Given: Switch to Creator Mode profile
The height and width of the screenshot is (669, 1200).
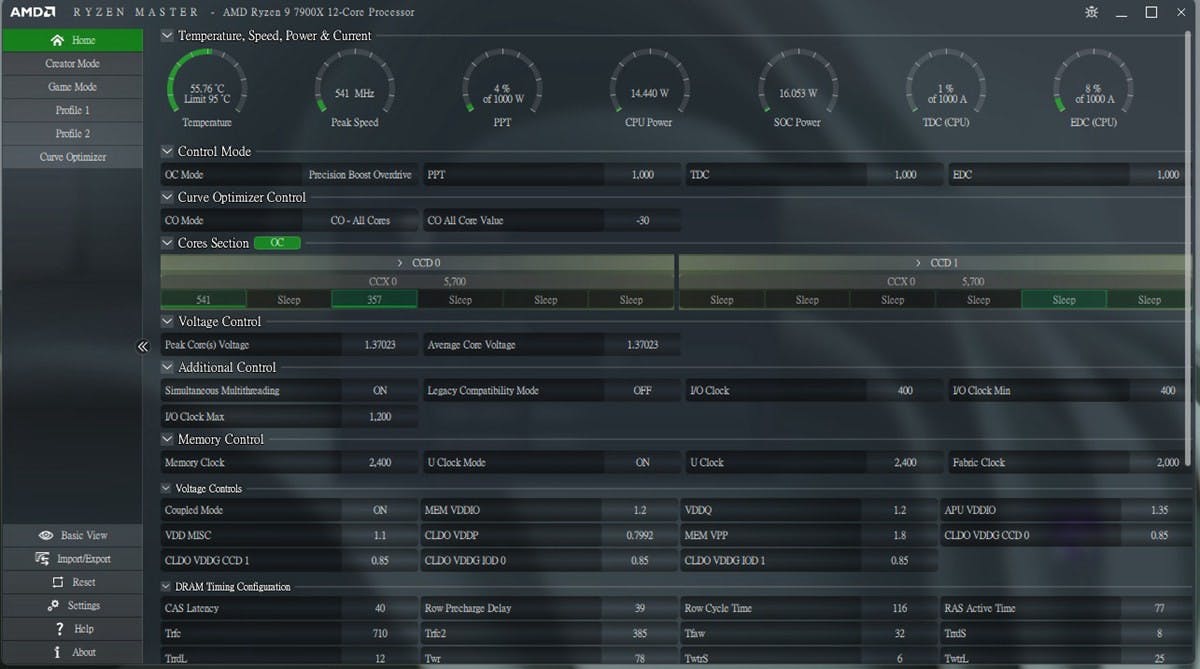Looking at the screenshot, I should pos(72,63).
